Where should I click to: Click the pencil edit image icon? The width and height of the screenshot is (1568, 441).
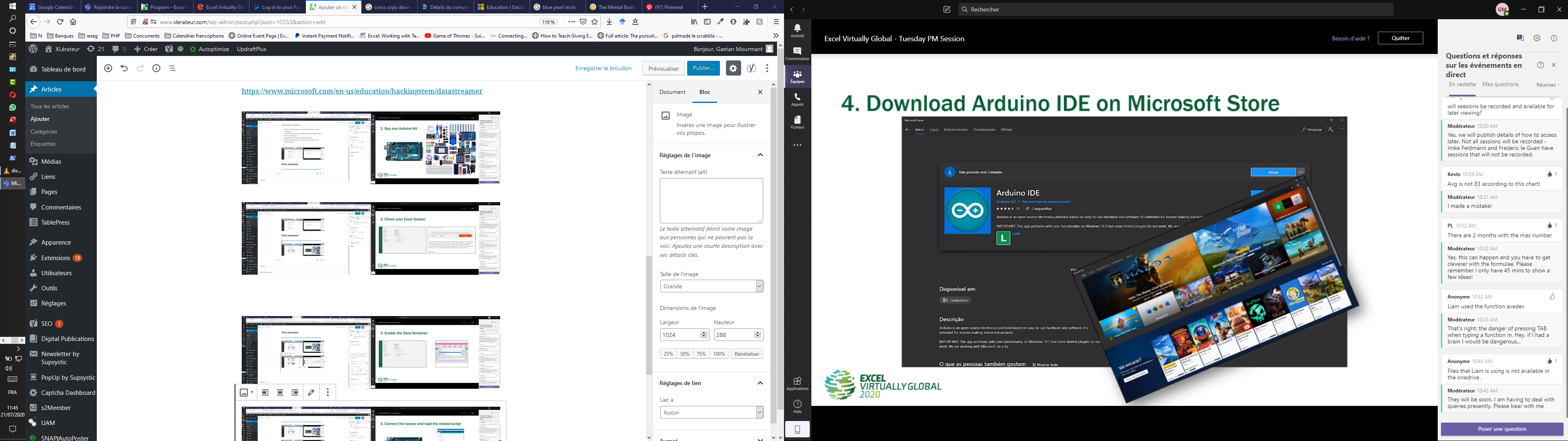click(312, 393)
